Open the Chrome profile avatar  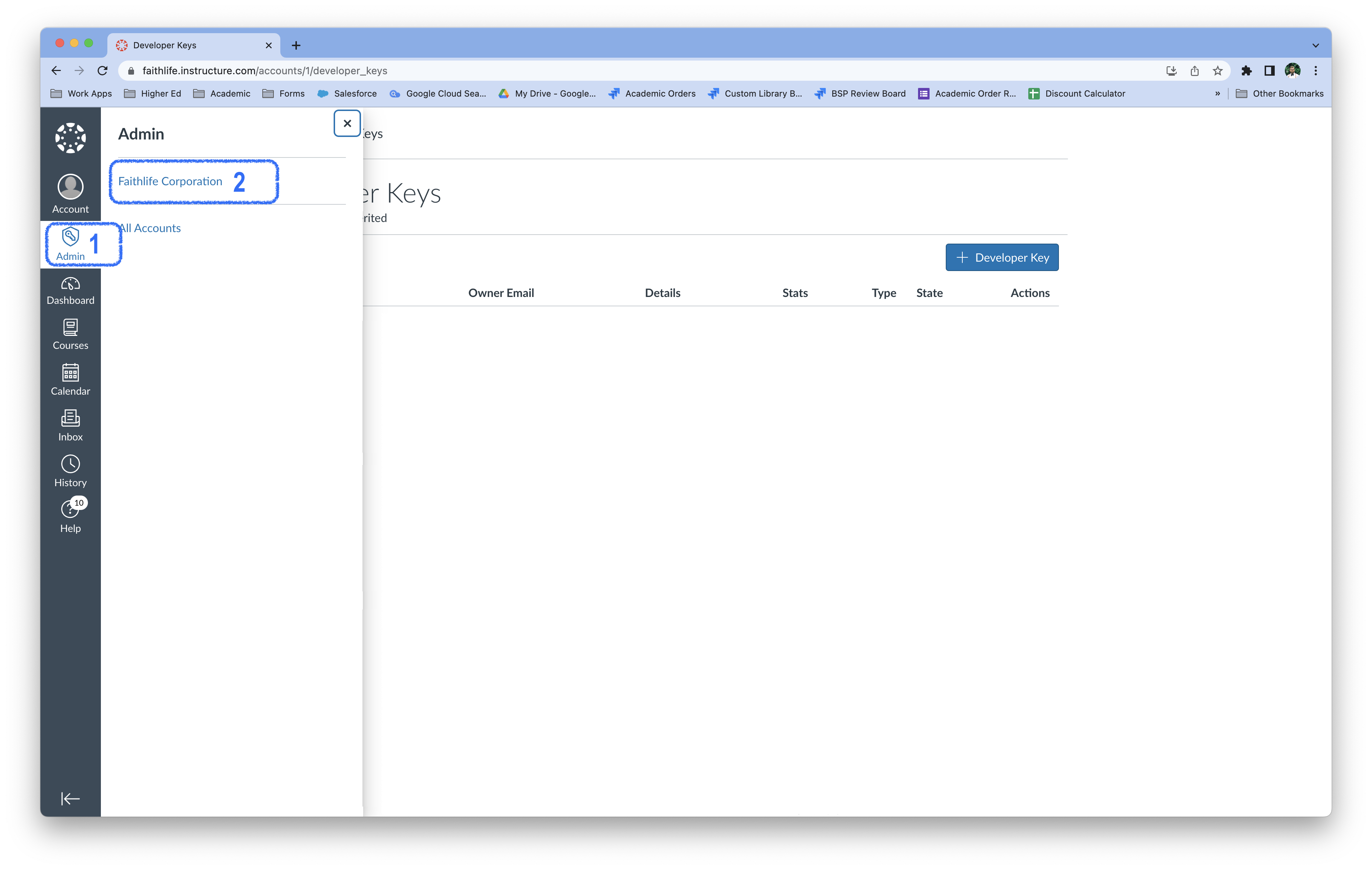pos(1292,70)
